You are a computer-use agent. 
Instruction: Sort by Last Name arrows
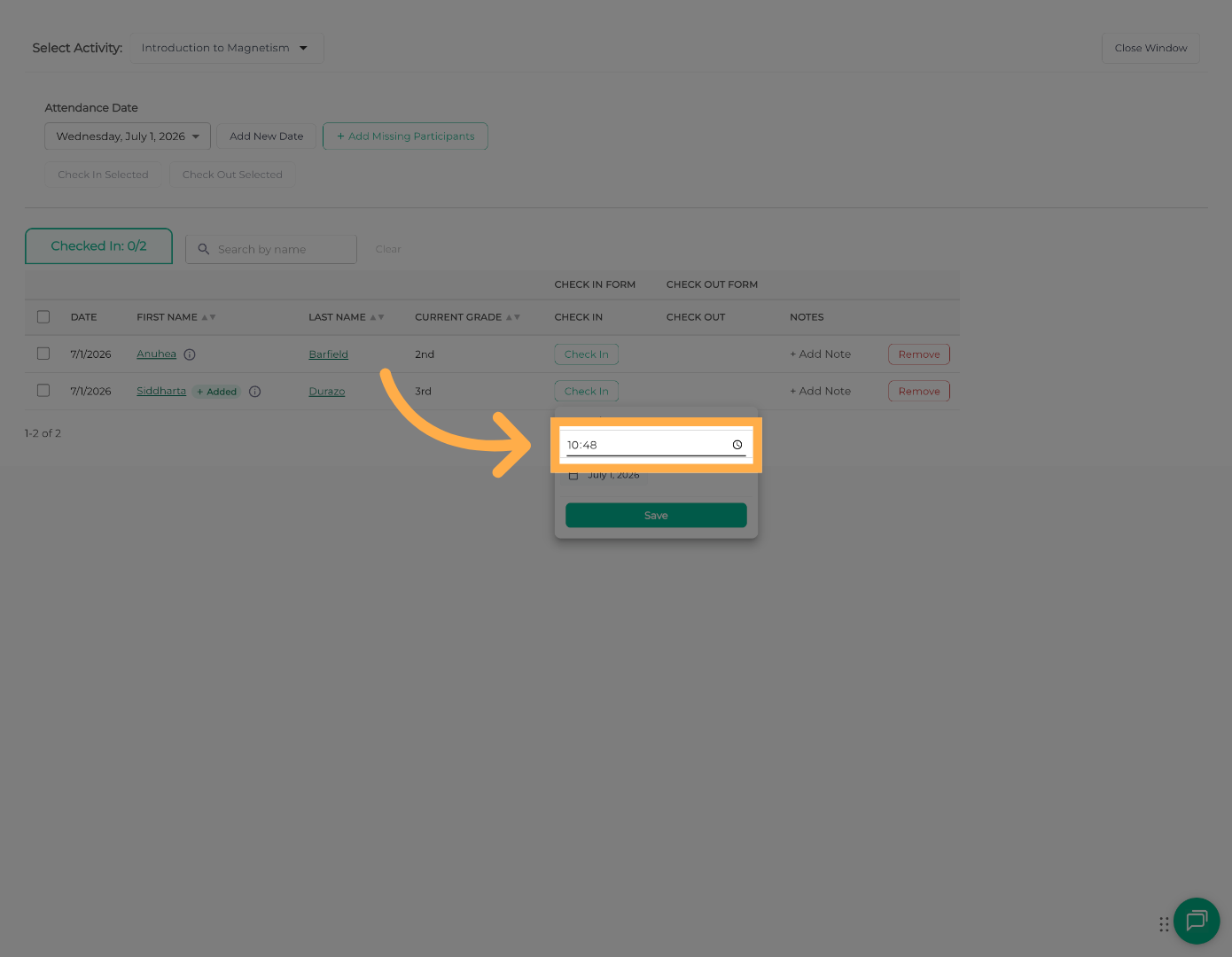(378, 317)
